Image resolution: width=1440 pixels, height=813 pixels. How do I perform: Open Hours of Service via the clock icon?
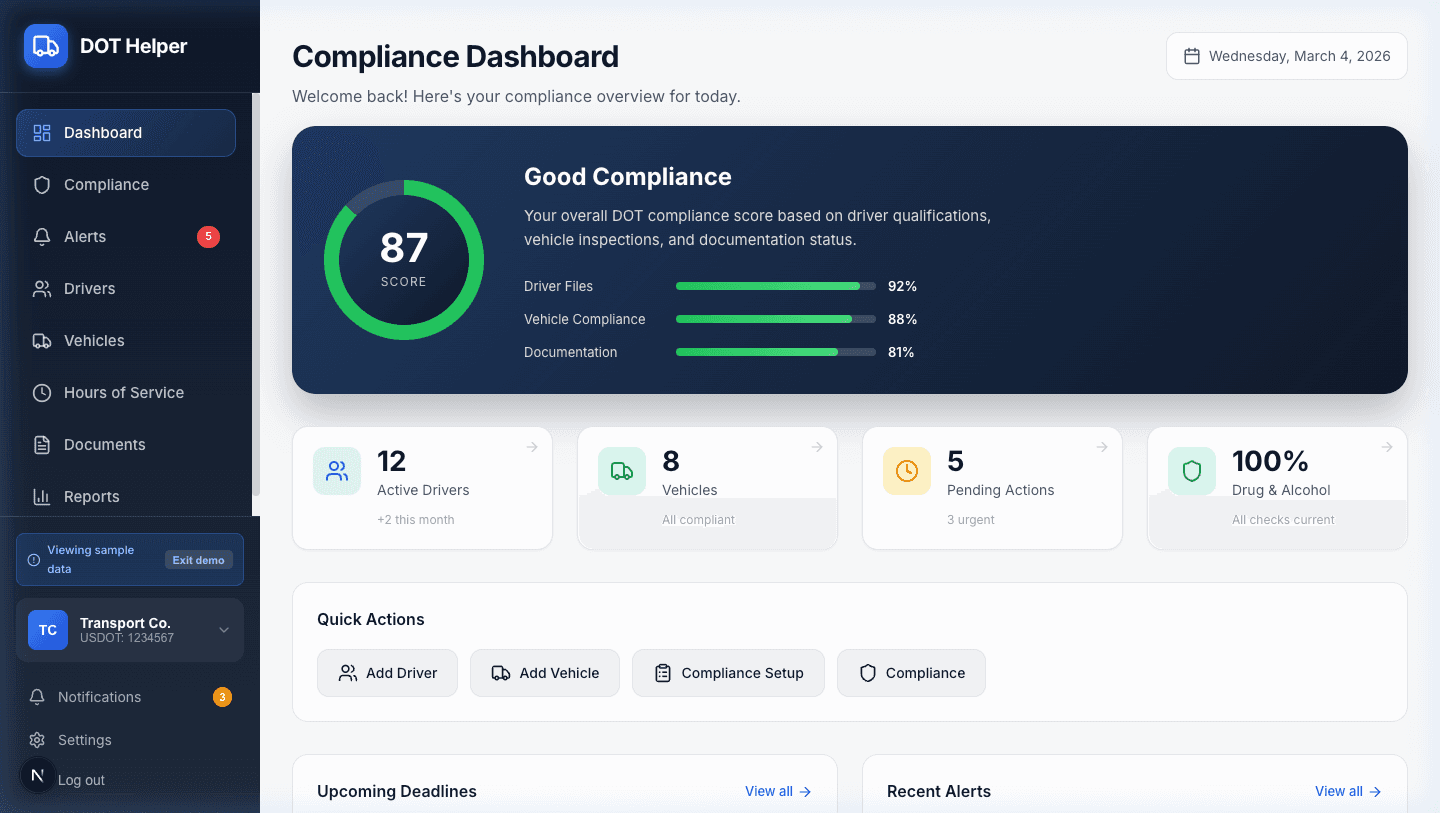click(41, 392)
